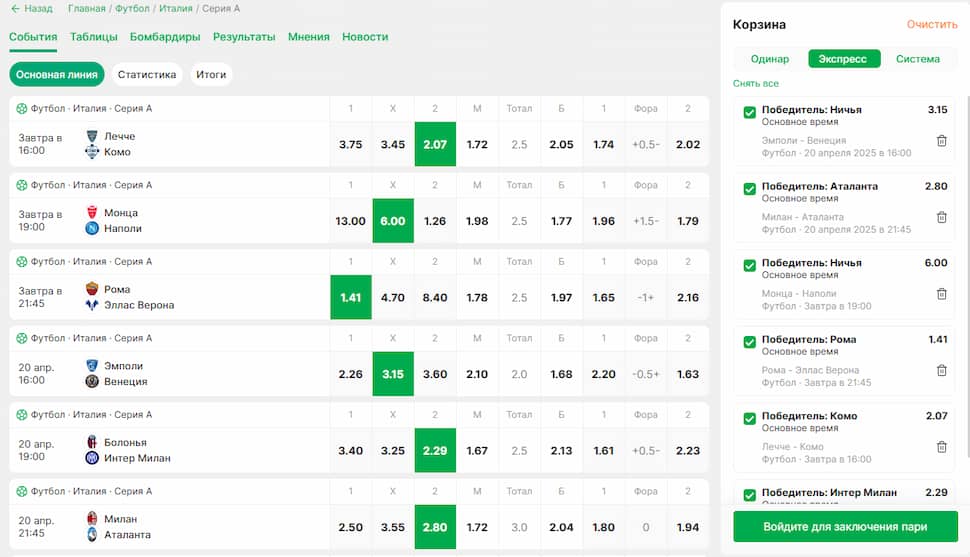Pick 3.55 draw odds for Милан - Аталанта
The width and height of the screenshot is (970, 557).
(x=393, y=527)
